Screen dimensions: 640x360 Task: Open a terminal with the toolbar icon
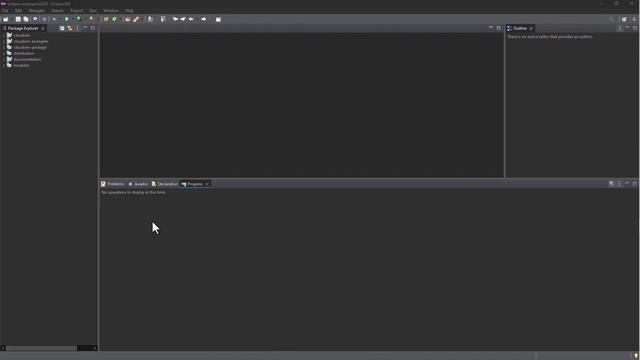pyautogui.click(x=35, y=19)
